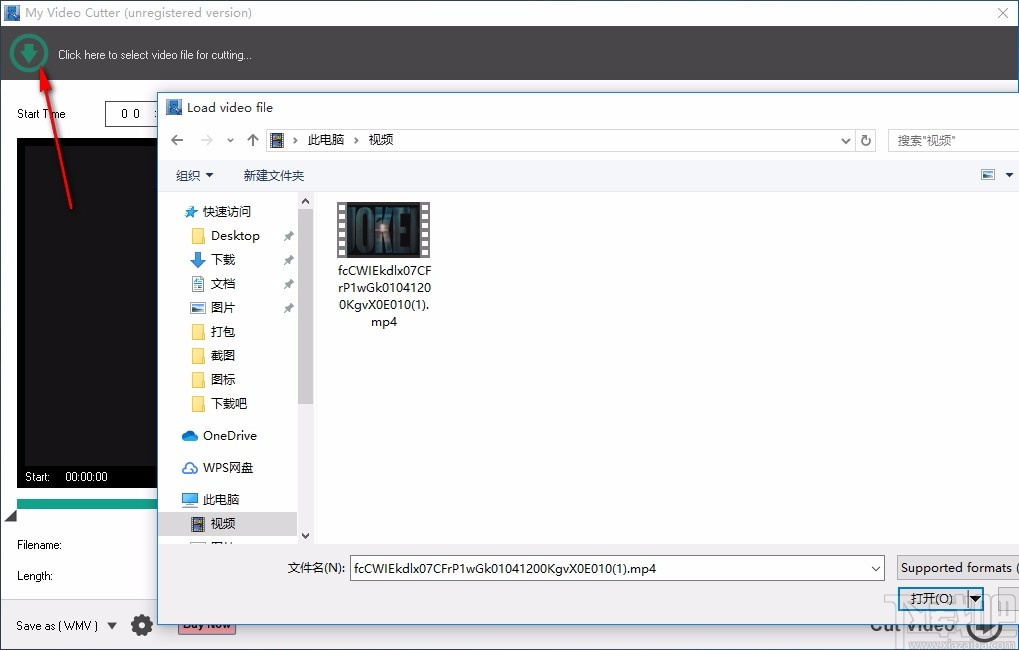Open the settings gear at bottom left
The image size is (1019, 650).
[x=142, y=625]
